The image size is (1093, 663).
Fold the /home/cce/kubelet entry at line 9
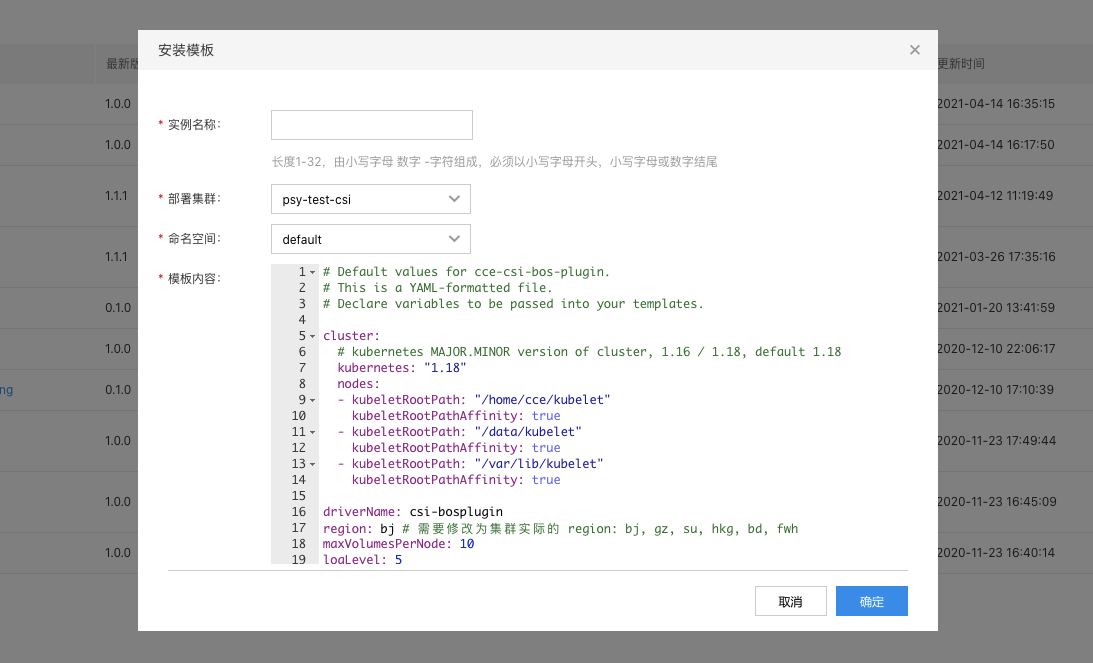(x=313, y=400)
